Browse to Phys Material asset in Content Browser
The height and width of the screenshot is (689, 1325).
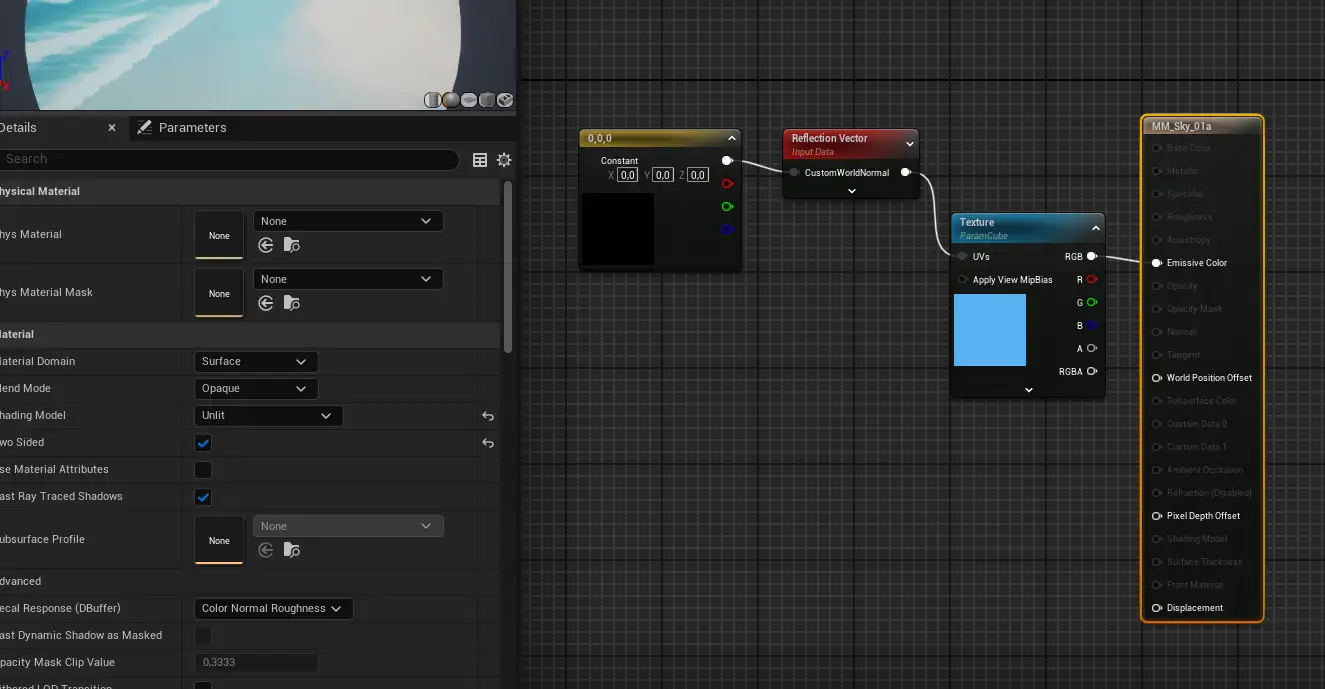[291, 245]
